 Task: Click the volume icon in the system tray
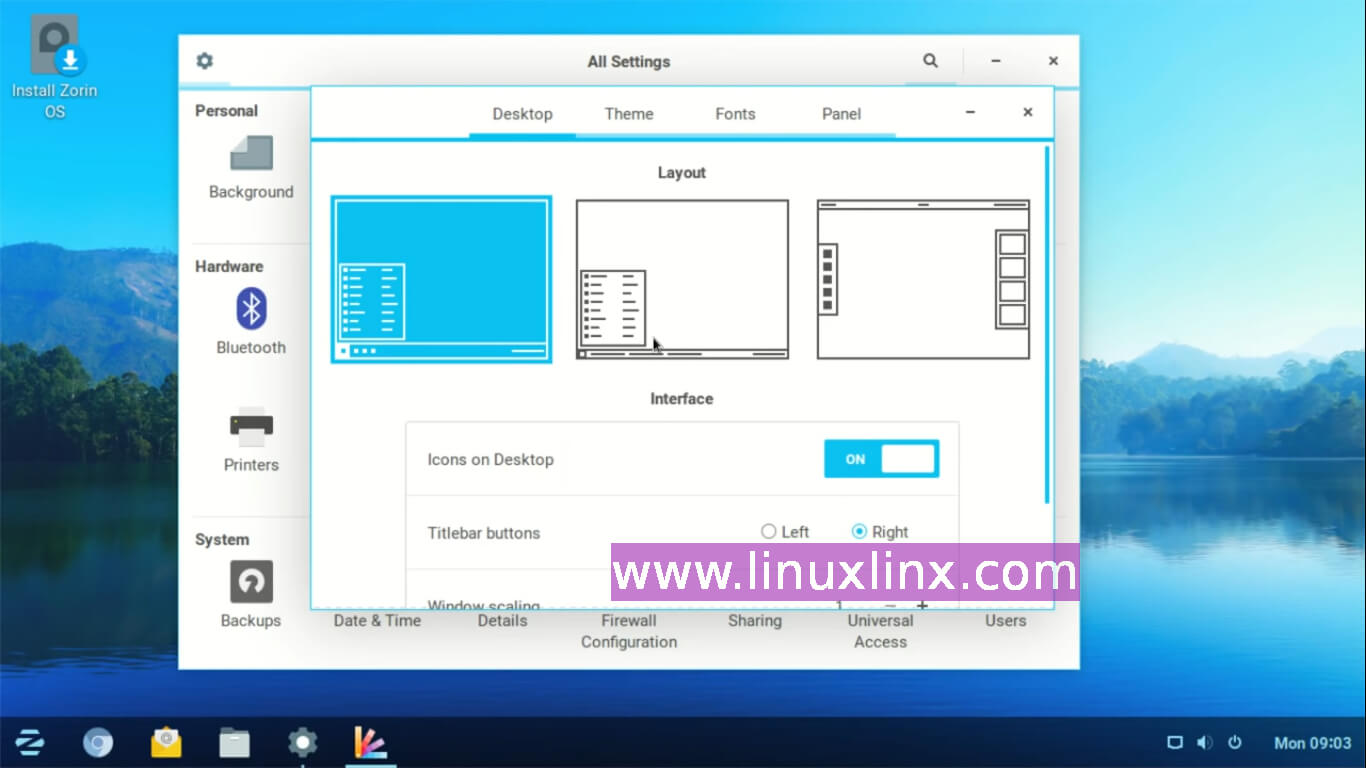pos(1204,743)
